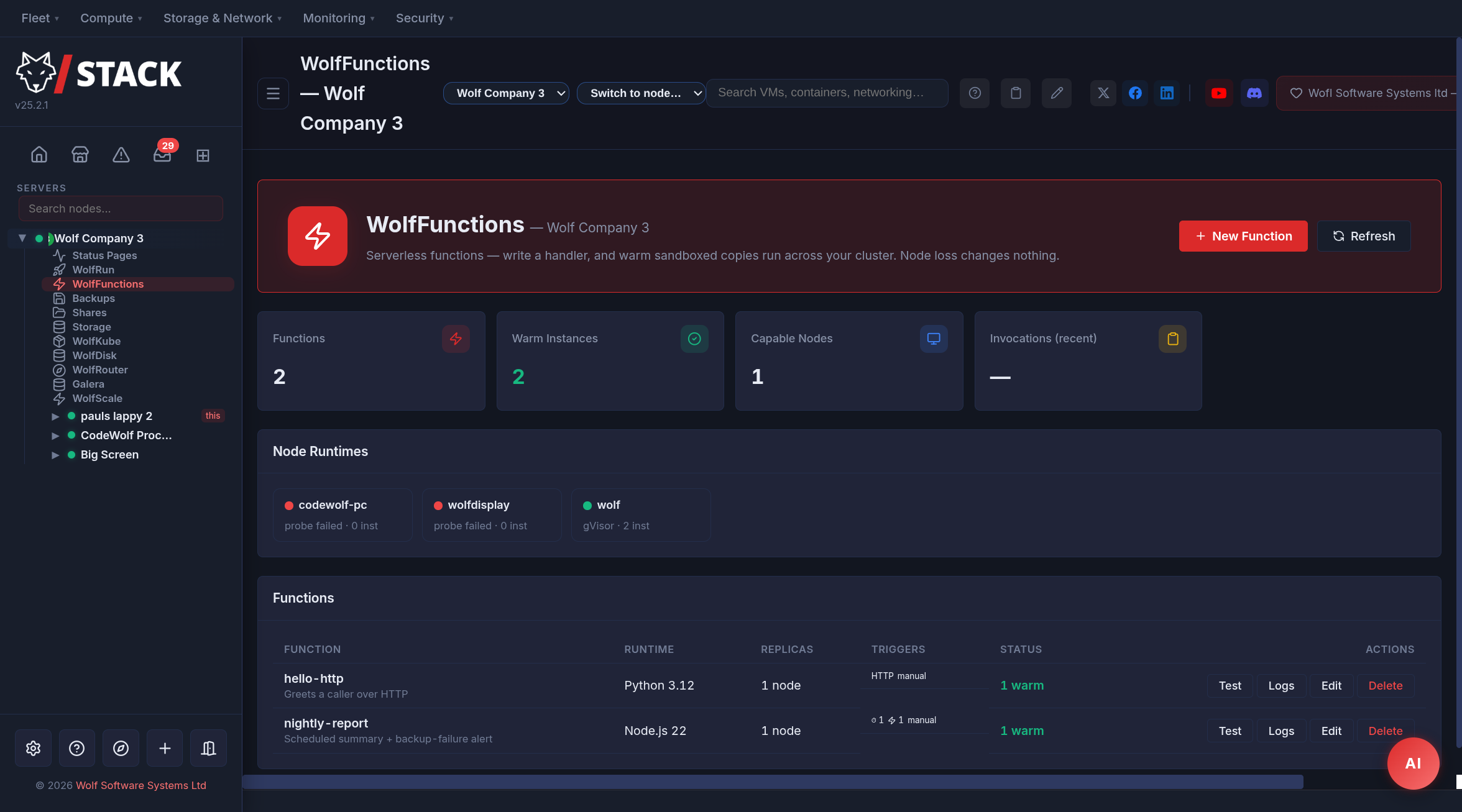Open the X (Twitter) social icon
The width and height of the screenshot is (1462, 812).
pos(1103,93)
